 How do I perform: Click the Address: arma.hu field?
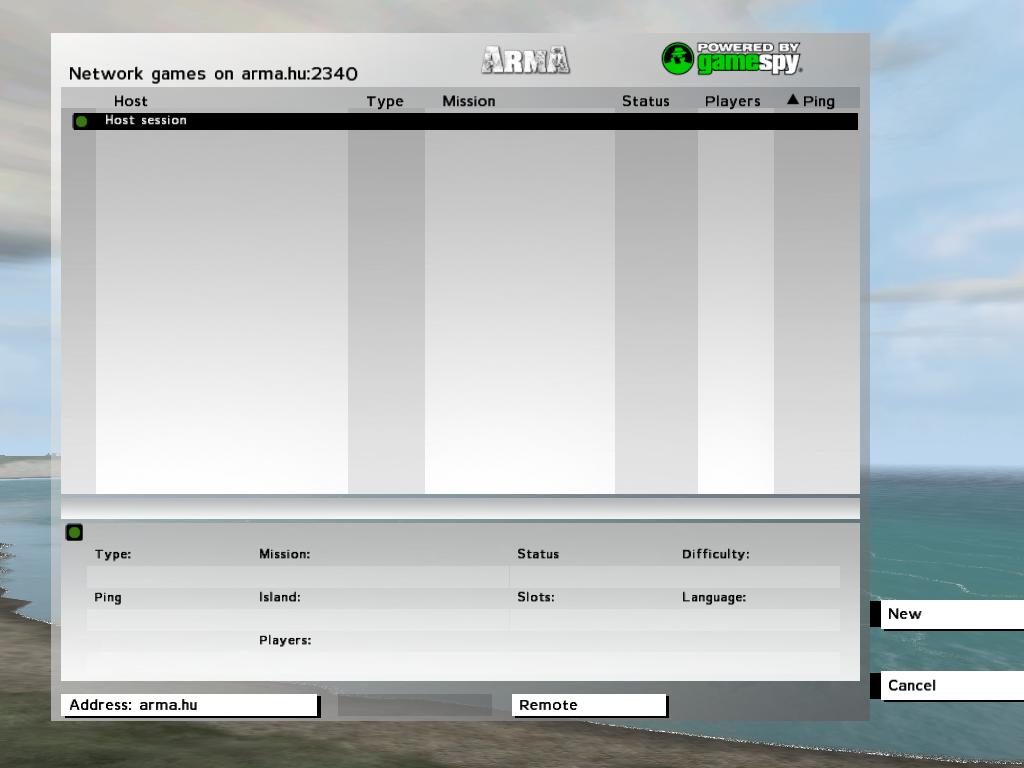click(x=189, y=705)
